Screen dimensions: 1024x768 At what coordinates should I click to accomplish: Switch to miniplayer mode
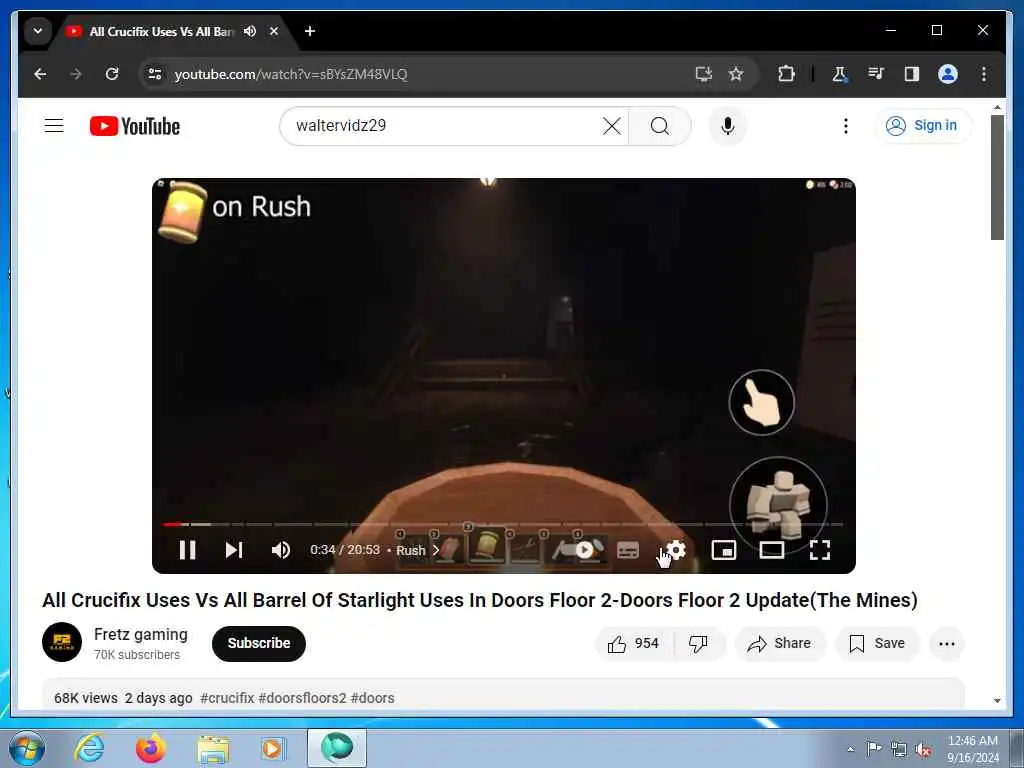coord(724,550)
